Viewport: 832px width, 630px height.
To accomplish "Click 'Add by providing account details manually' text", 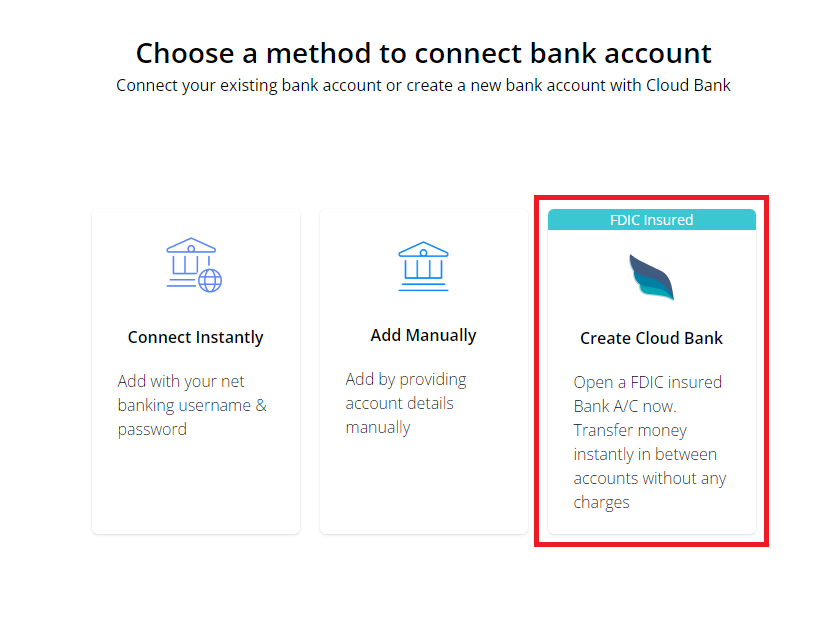I will 406,403.
